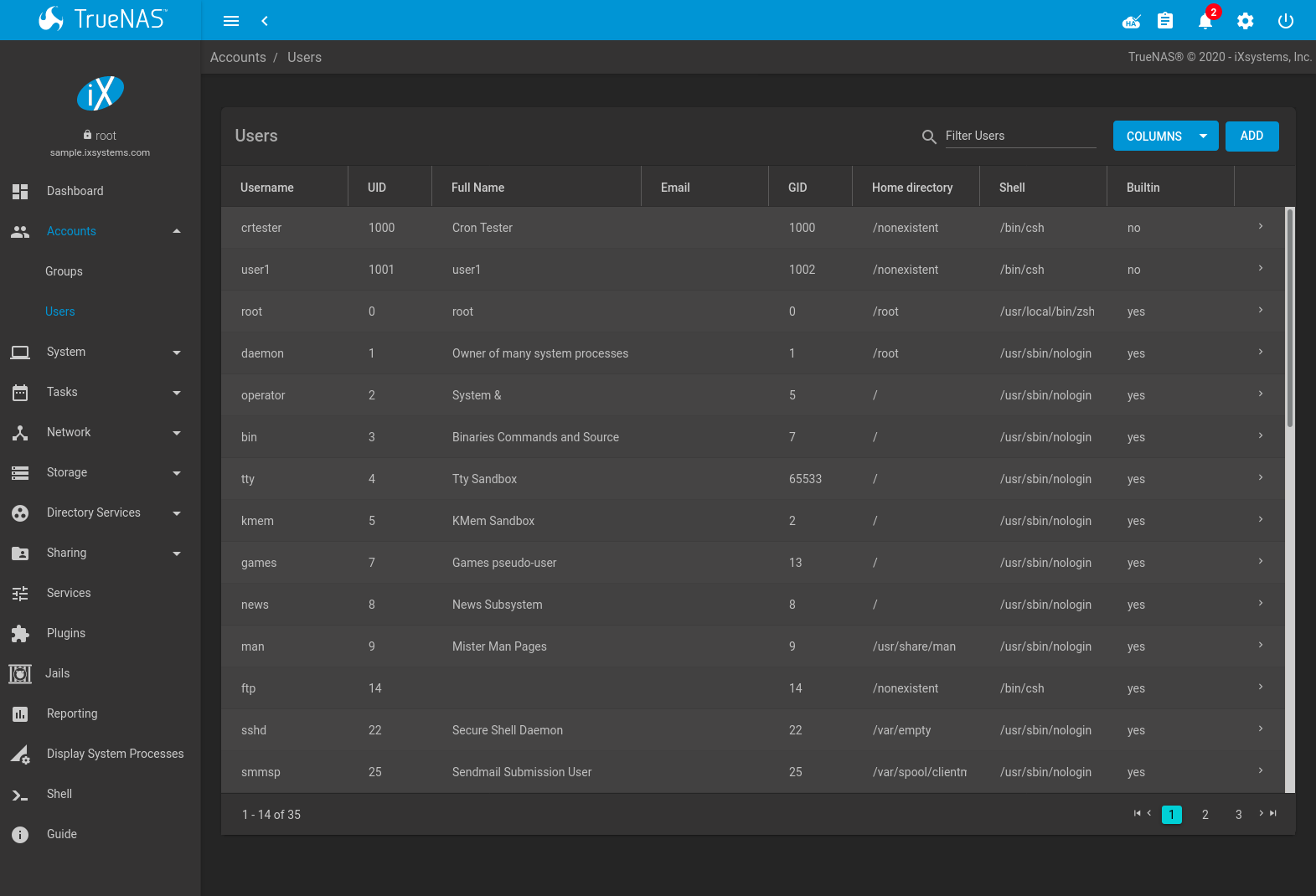Collapse sidebar with the back chevron
The image size is (1316, 896).
[265, 21]
